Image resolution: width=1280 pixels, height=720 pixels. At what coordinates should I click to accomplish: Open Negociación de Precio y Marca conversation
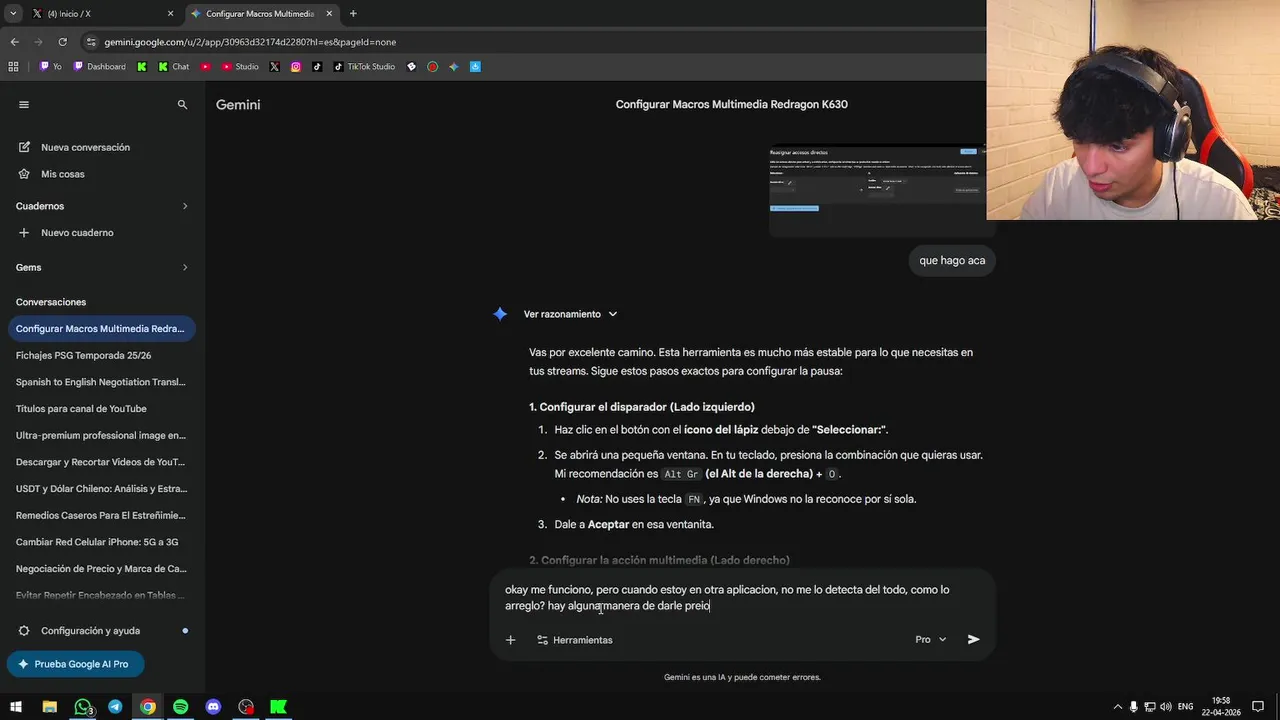tap(101, 569)
